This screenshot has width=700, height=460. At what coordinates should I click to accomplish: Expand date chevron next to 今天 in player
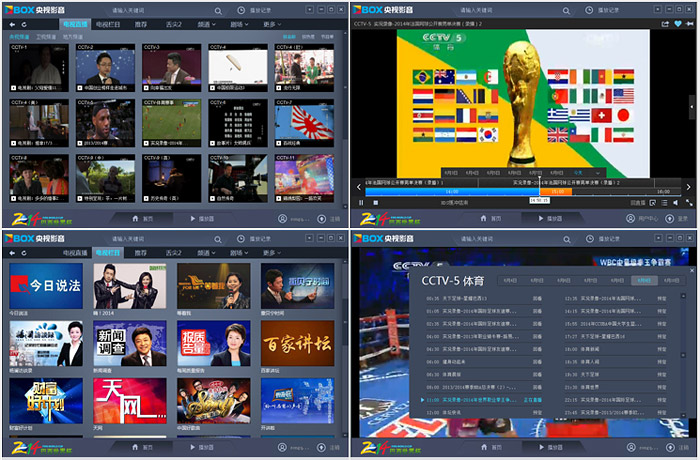click(597, 173)
